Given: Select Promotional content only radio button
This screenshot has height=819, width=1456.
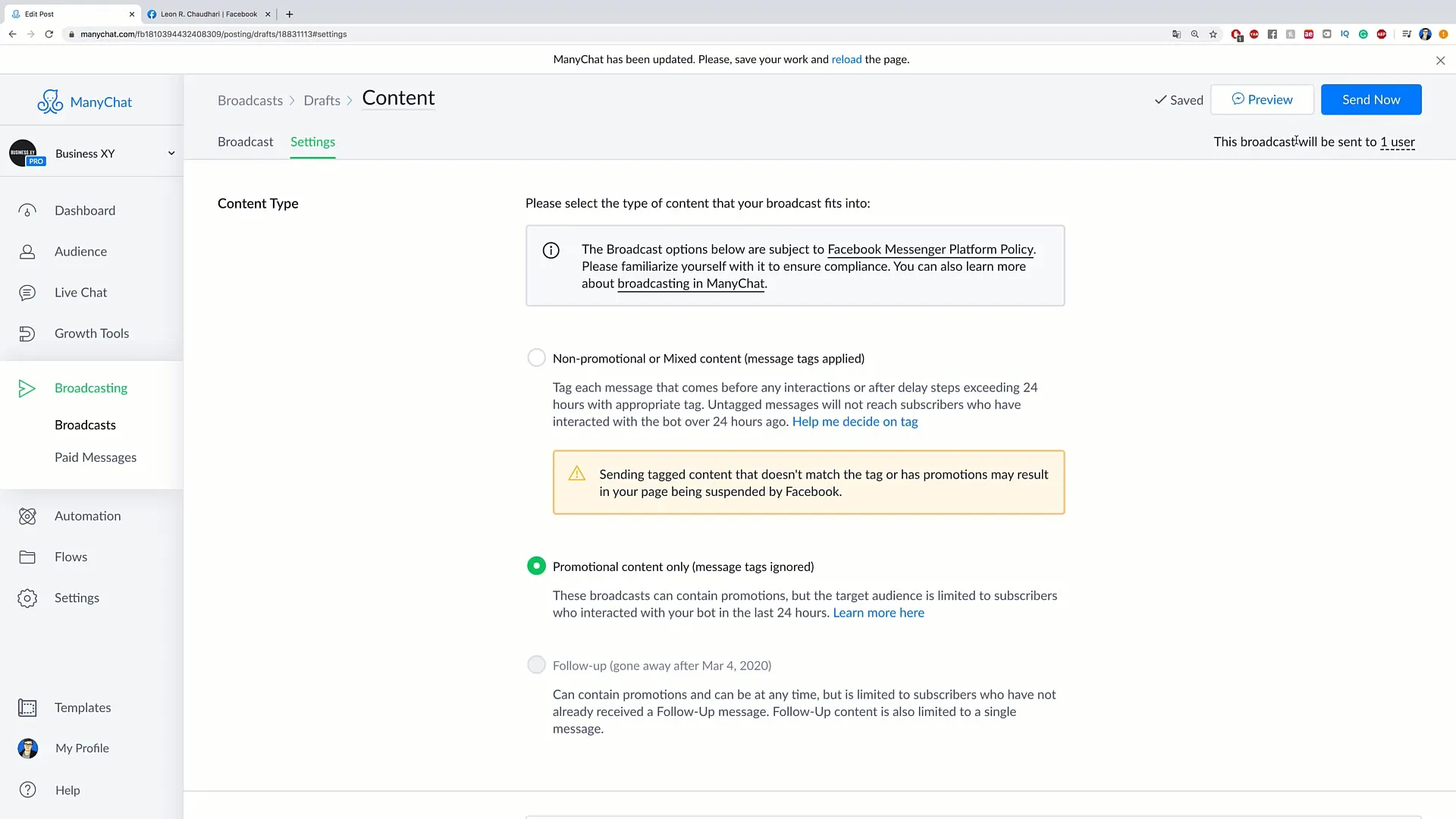Looking at the screenshot, I should 536,566.
